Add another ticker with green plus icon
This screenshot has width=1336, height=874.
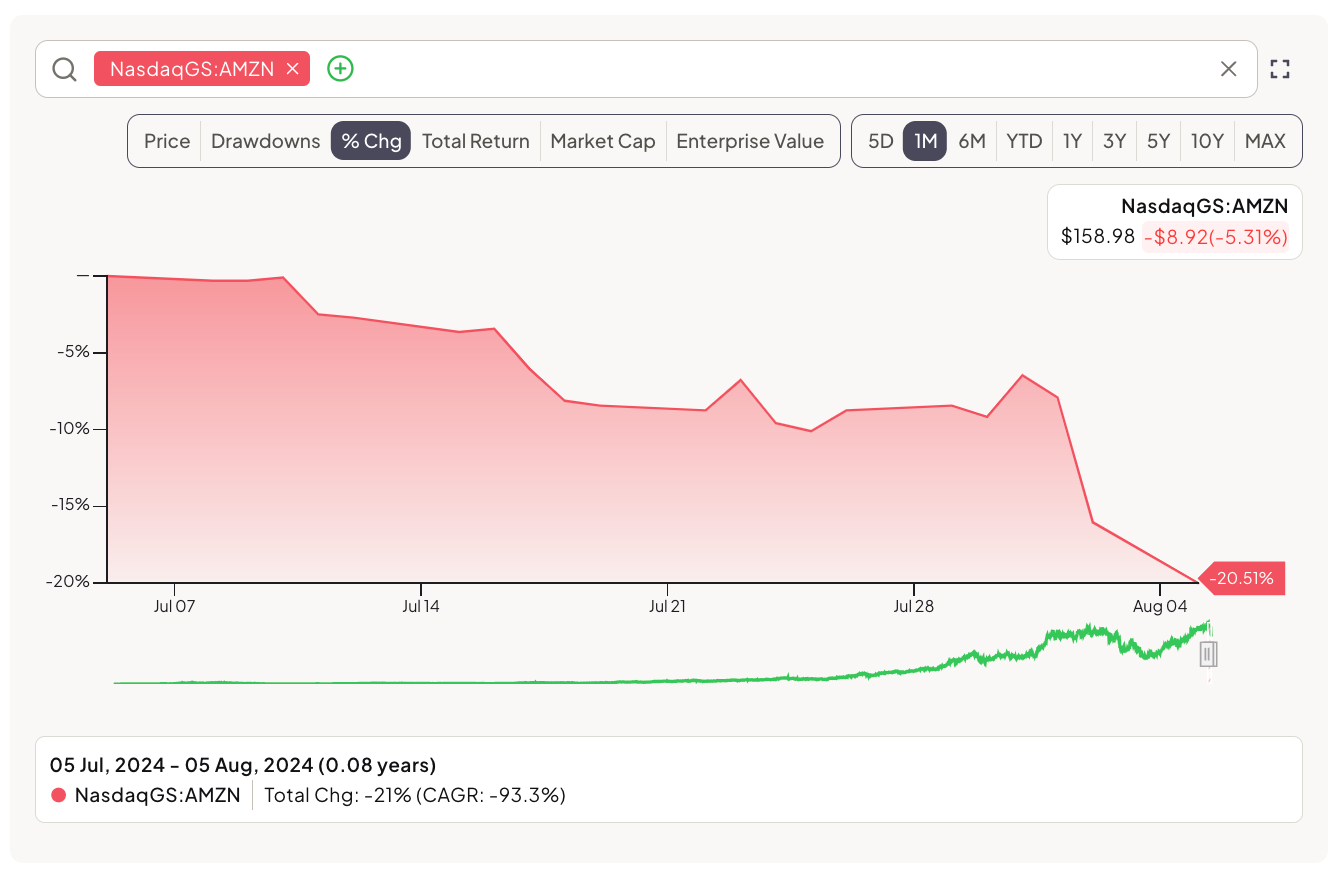[341, 69]
